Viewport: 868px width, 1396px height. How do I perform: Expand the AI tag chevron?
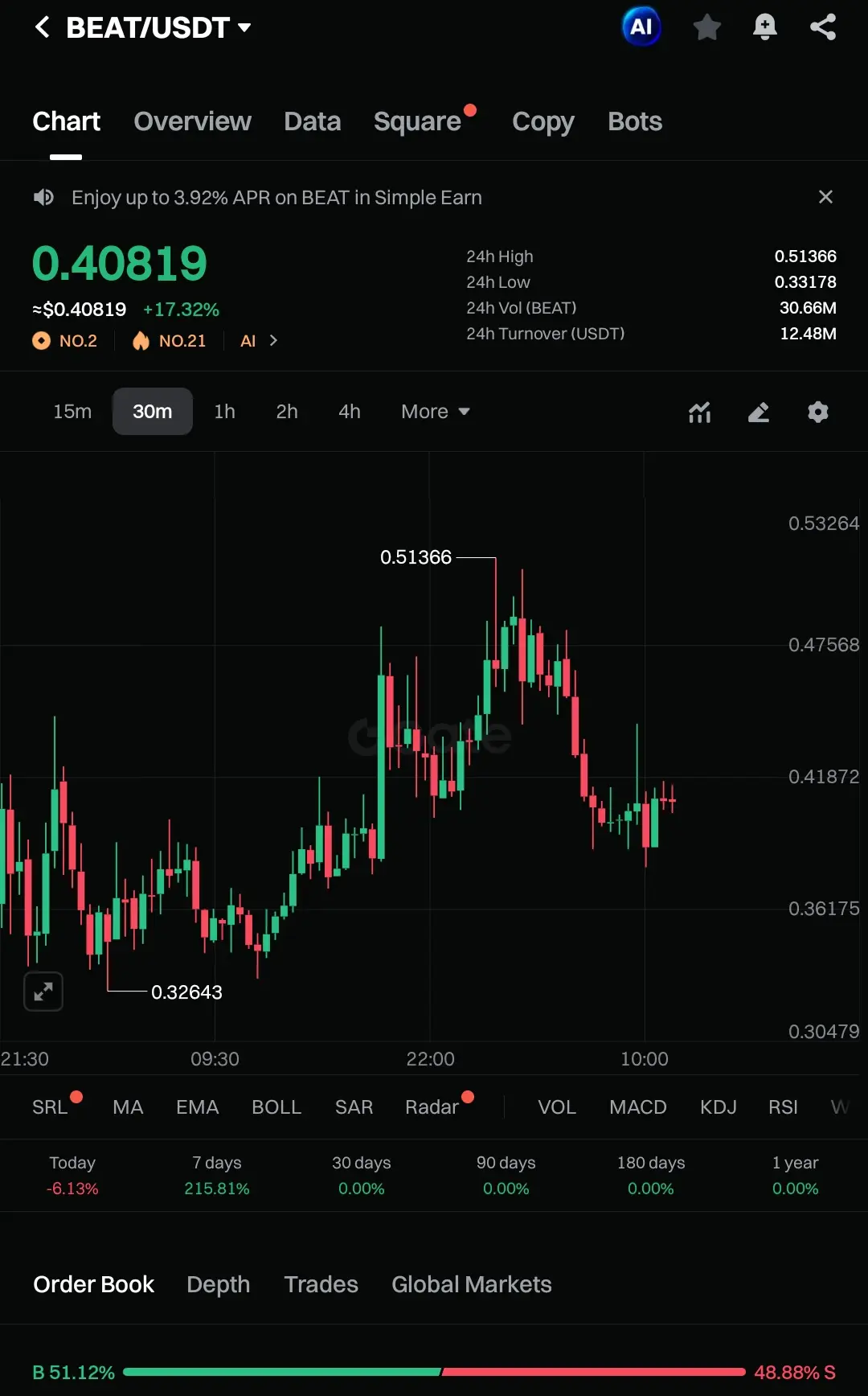pos(273,341)
